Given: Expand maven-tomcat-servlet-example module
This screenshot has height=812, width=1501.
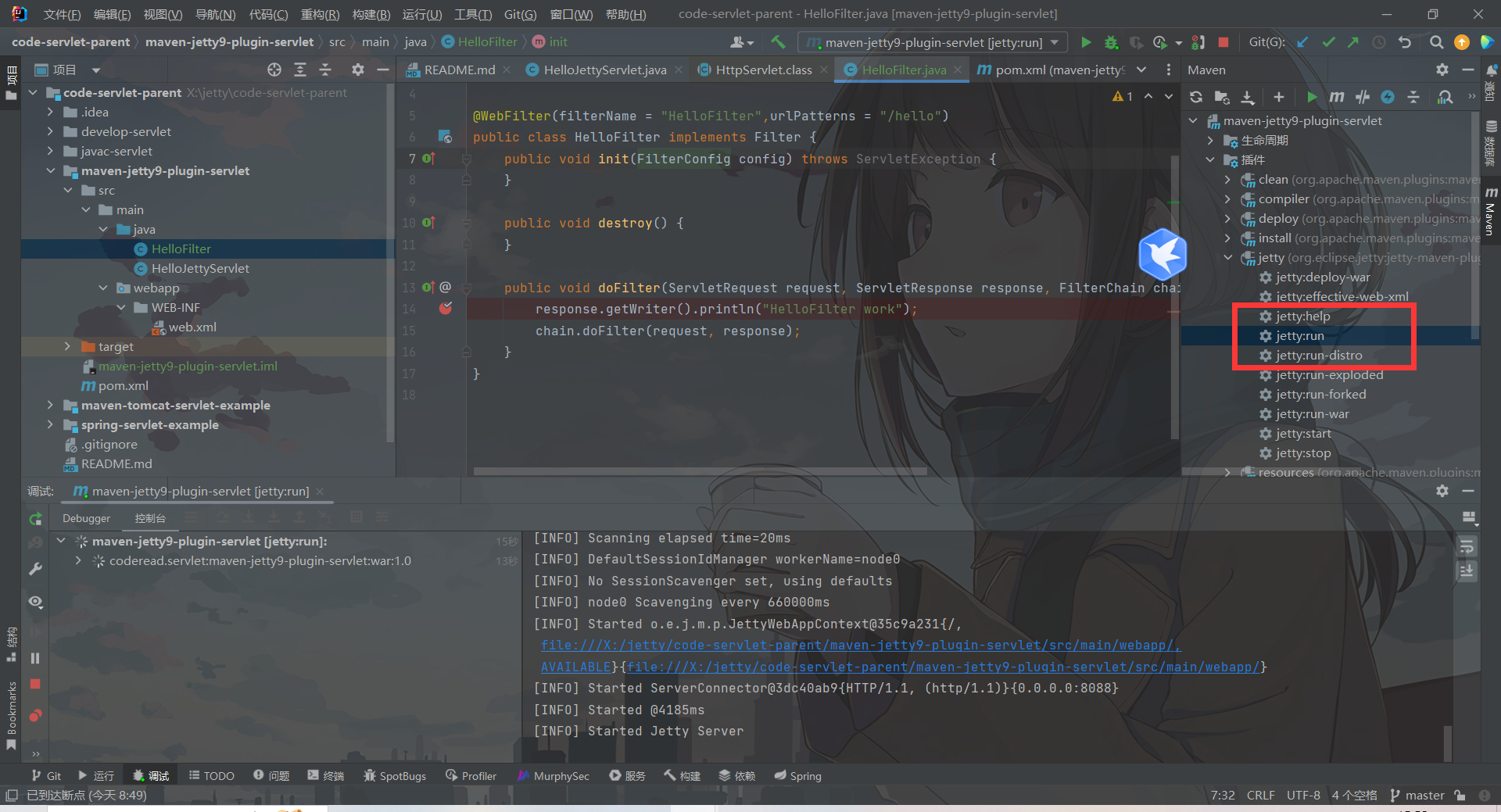Looking at the screenshot, I should 50,405.
